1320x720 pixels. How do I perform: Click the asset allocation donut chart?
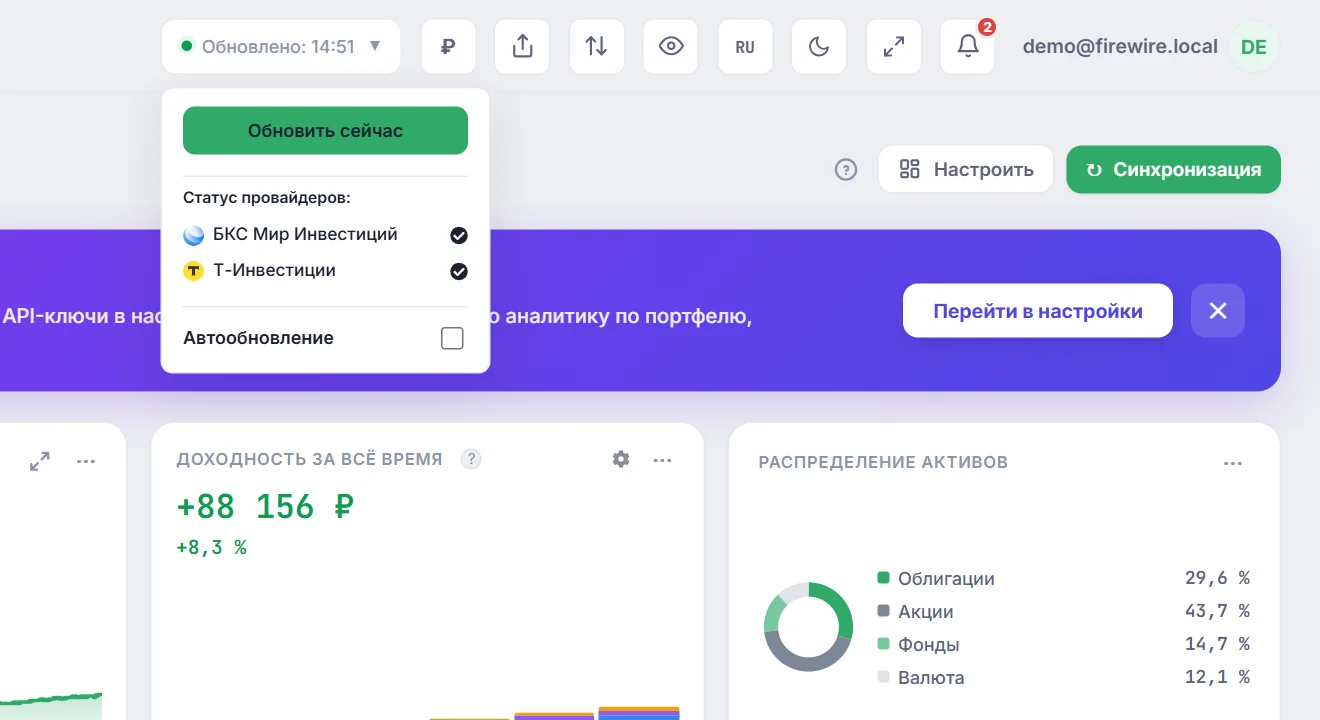click(x=808, y=627)
